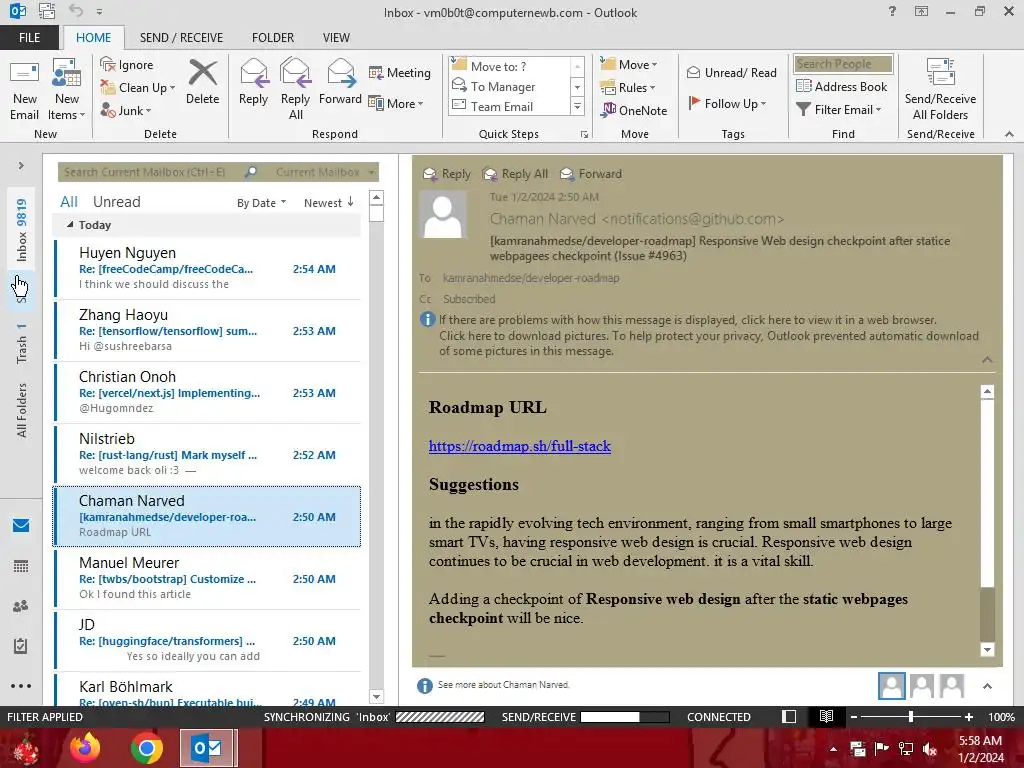Toggle Newest sort order
The width and height of the screenshot is (1024, 768).
[329, 202]
